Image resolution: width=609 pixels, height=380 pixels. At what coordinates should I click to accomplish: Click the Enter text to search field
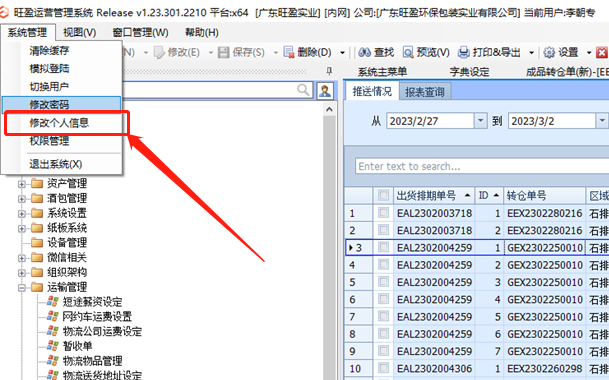point(482,166)
